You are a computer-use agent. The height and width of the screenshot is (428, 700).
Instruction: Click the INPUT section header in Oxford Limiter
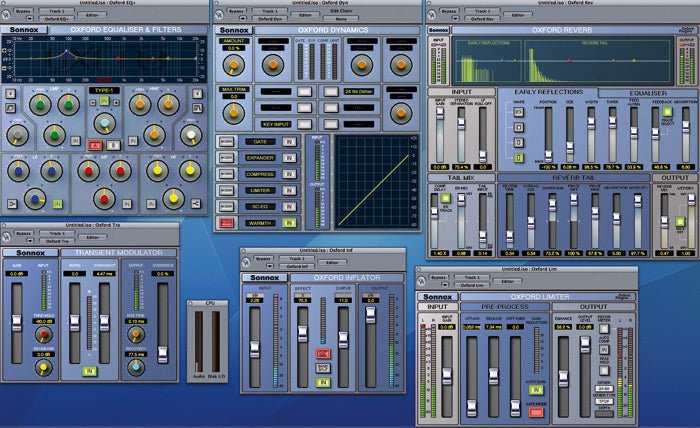coord(438,307)
